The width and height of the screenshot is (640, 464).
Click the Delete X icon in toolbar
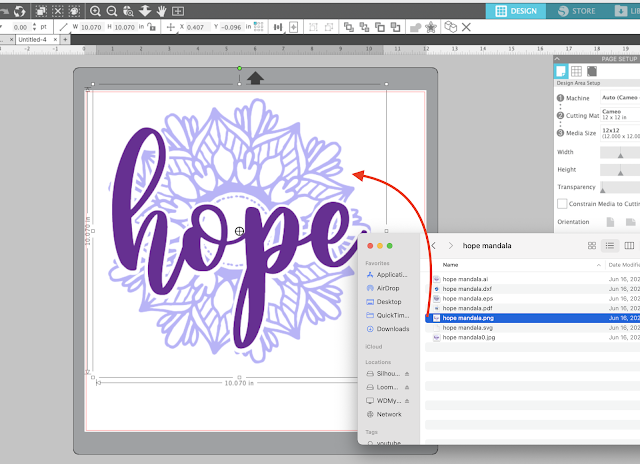[x=466, y=27]
